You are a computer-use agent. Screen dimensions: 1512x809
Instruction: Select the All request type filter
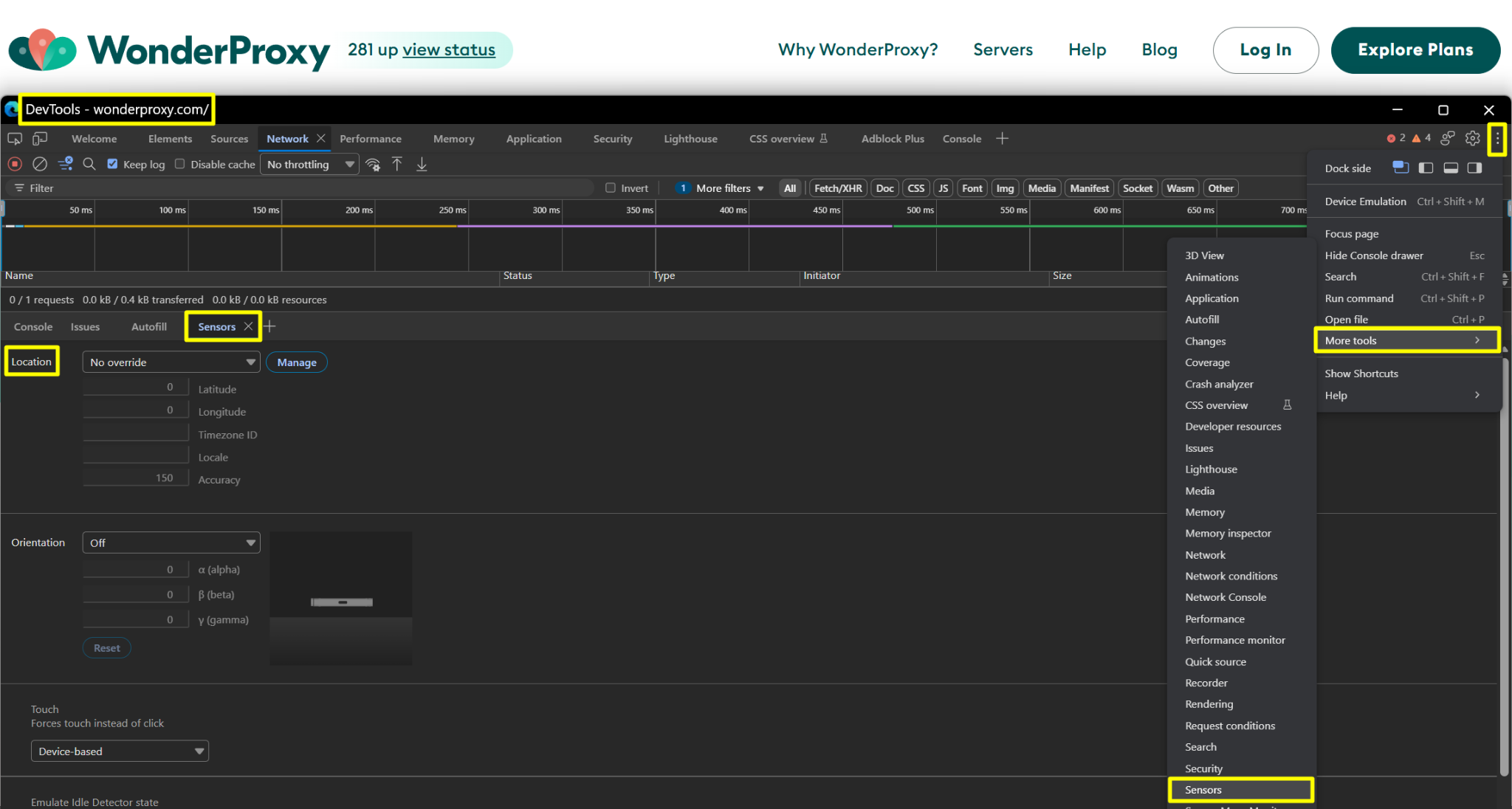[790, 188]
